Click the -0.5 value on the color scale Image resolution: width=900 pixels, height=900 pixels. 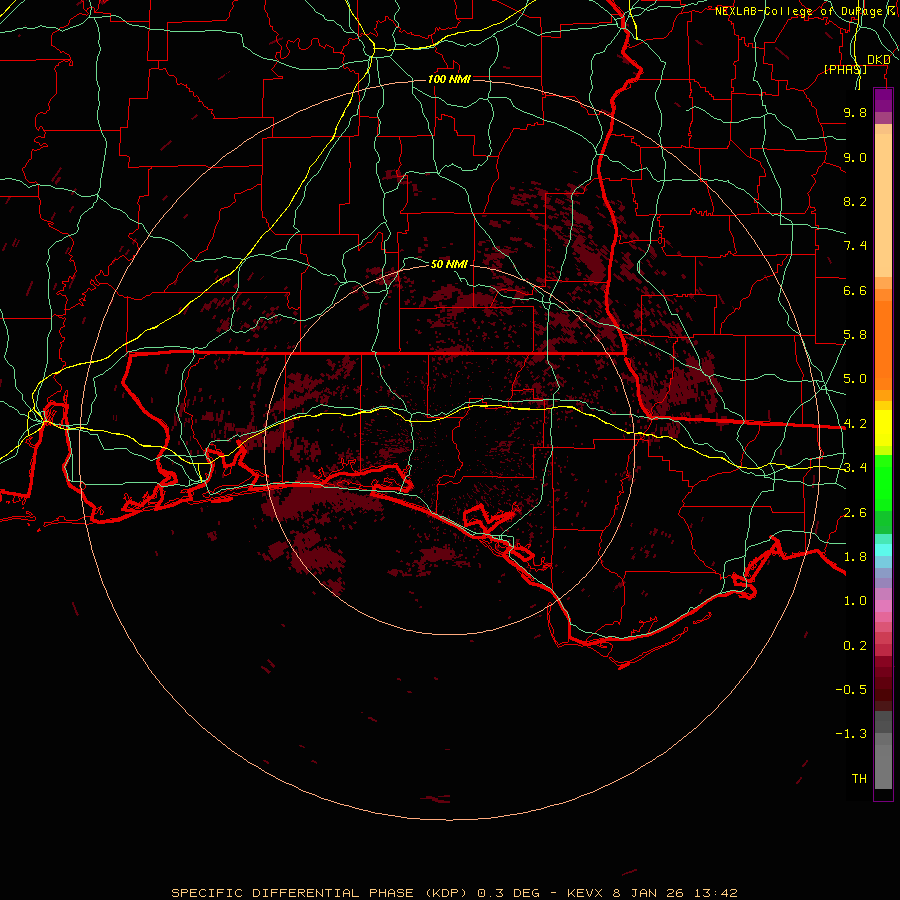pyautogui.click(x=851, y=690)
